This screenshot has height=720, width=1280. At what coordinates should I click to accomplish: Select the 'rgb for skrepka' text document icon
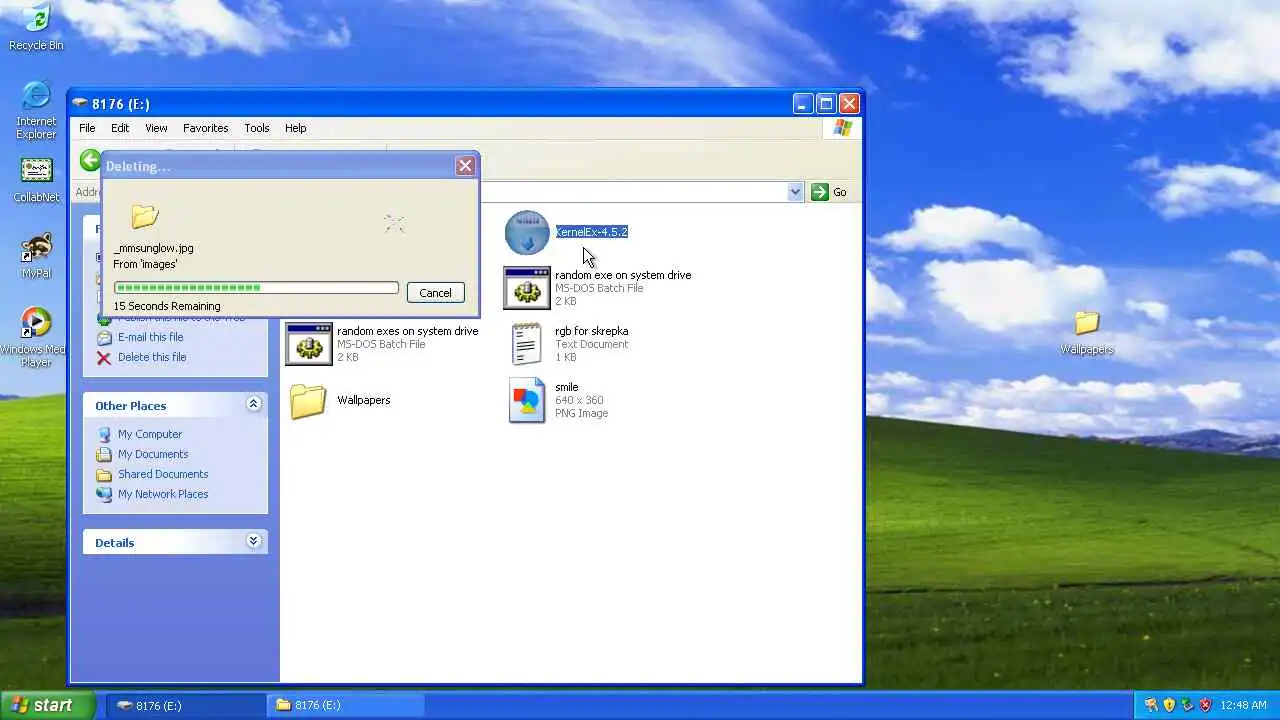point(526,344)
